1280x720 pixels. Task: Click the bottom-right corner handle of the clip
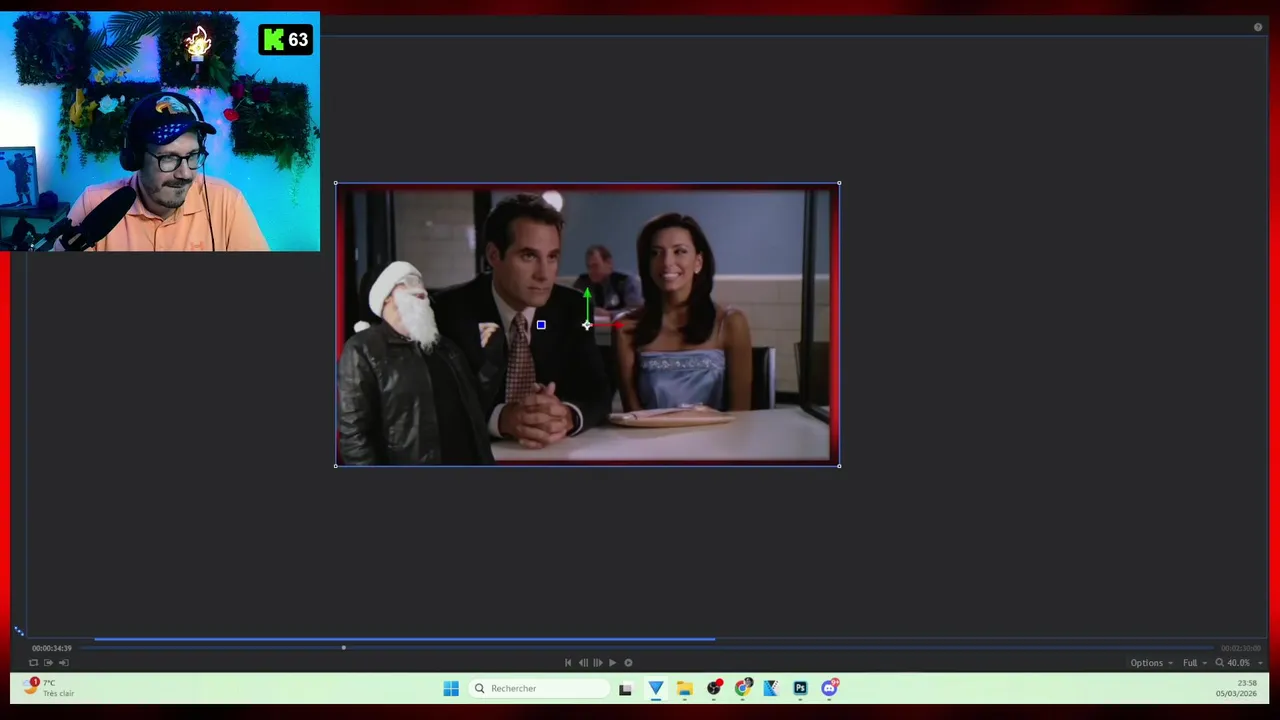[x=839, y=465]
